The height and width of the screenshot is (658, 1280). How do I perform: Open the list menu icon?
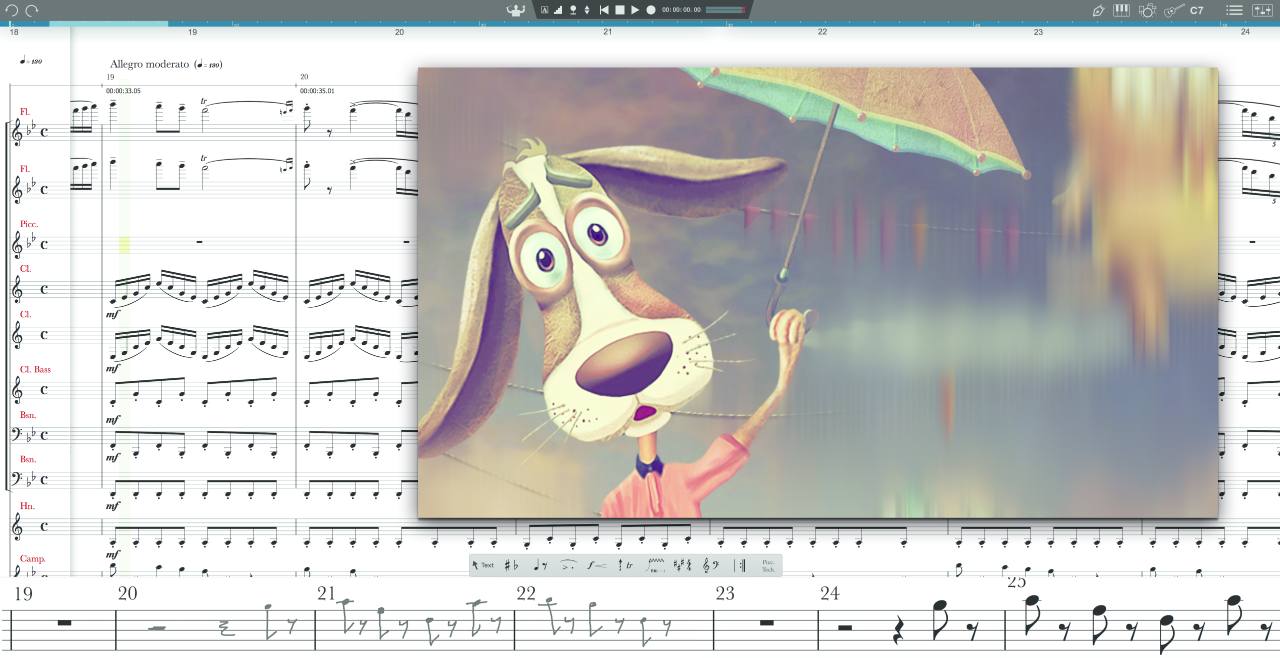pos(1235,10)
